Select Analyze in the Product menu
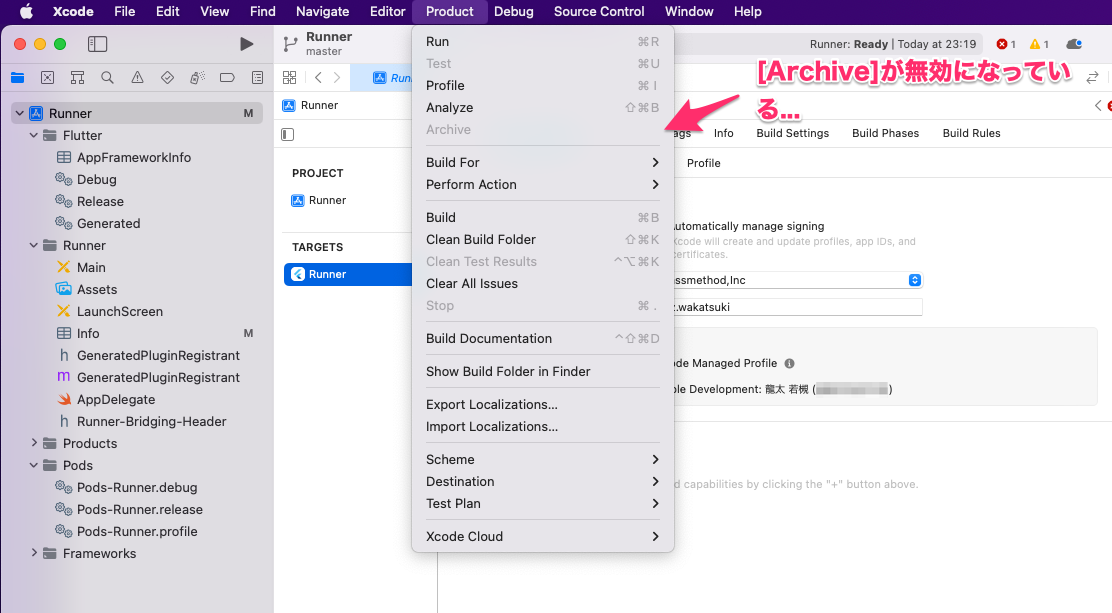The image size is (1112, 613). 543,108
